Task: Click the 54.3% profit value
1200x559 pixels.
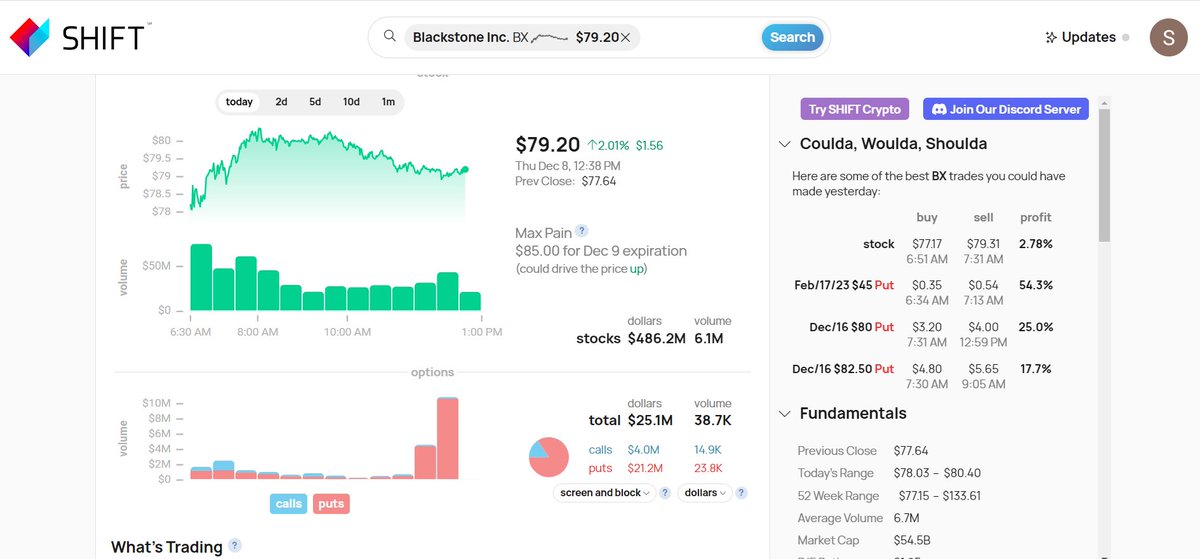Action: pos(1036,285)
